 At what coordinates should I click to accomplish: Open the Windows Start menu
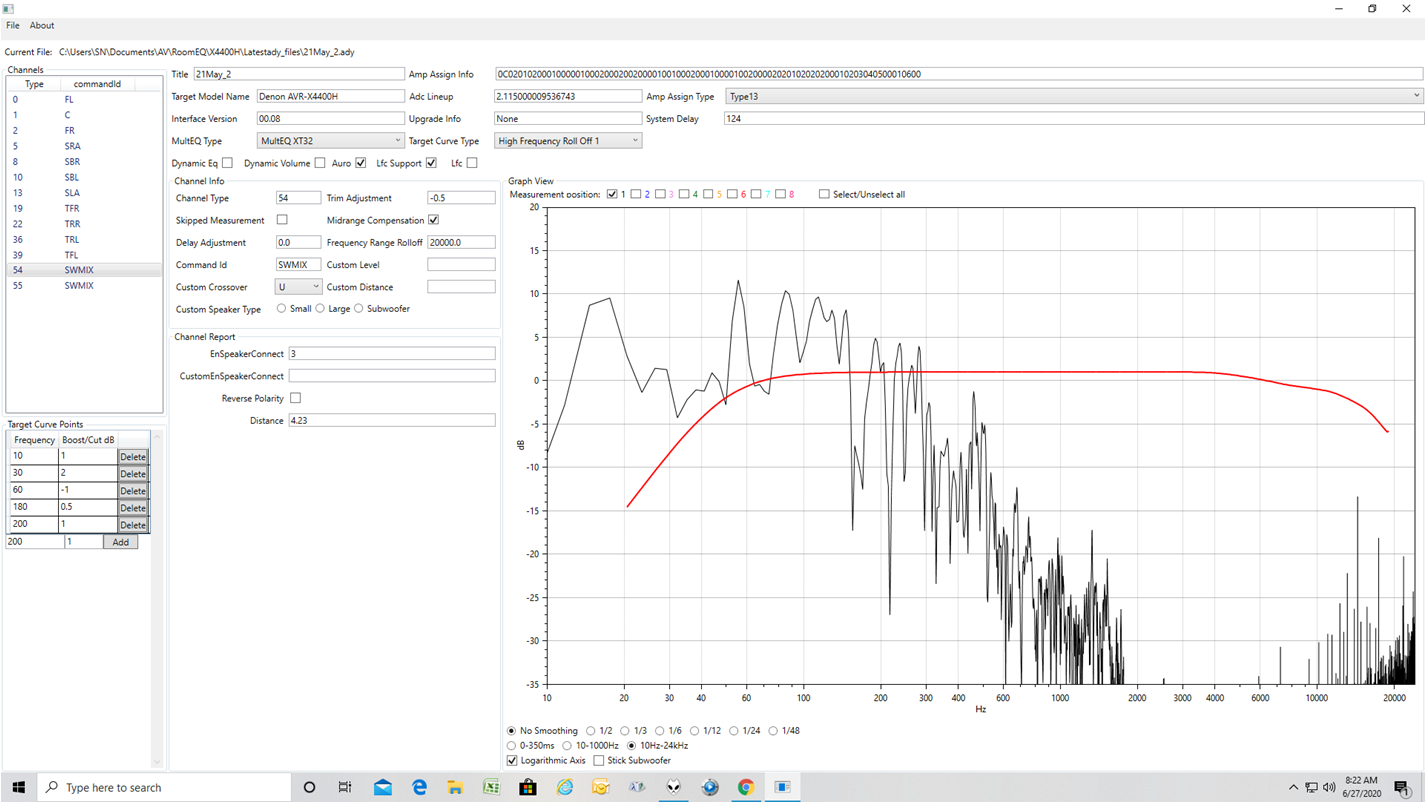click(x=18, y=787)
